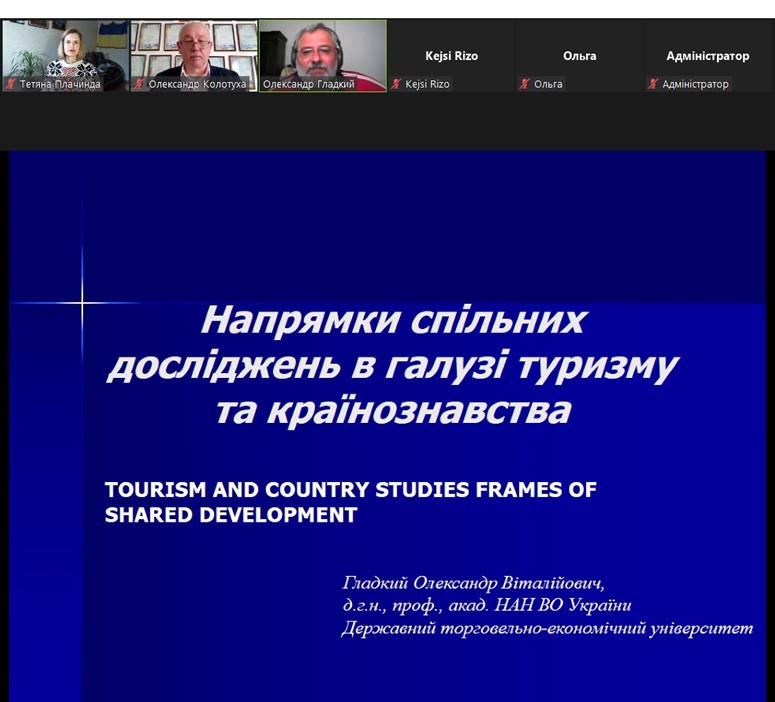The height and width of the screenshot is (702, 775).
Task: Click the large 'Ольга' name in tile
Action: point(580,56)
